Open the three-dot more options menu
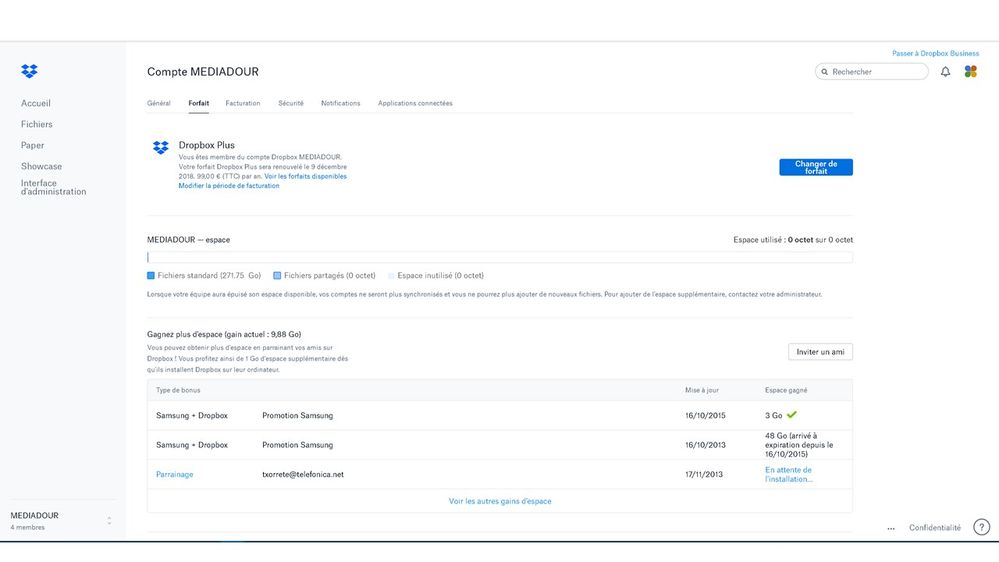This screenshot has width=999, height=562. [x=890, y=528]
